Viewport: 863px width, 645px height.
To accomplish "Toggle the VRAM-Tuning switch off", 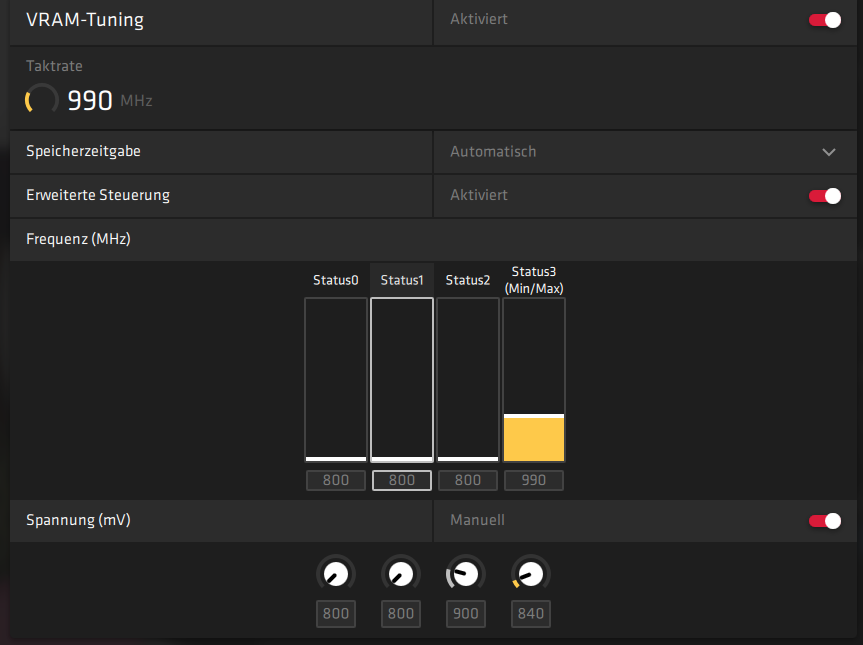I will click(824, 20).
